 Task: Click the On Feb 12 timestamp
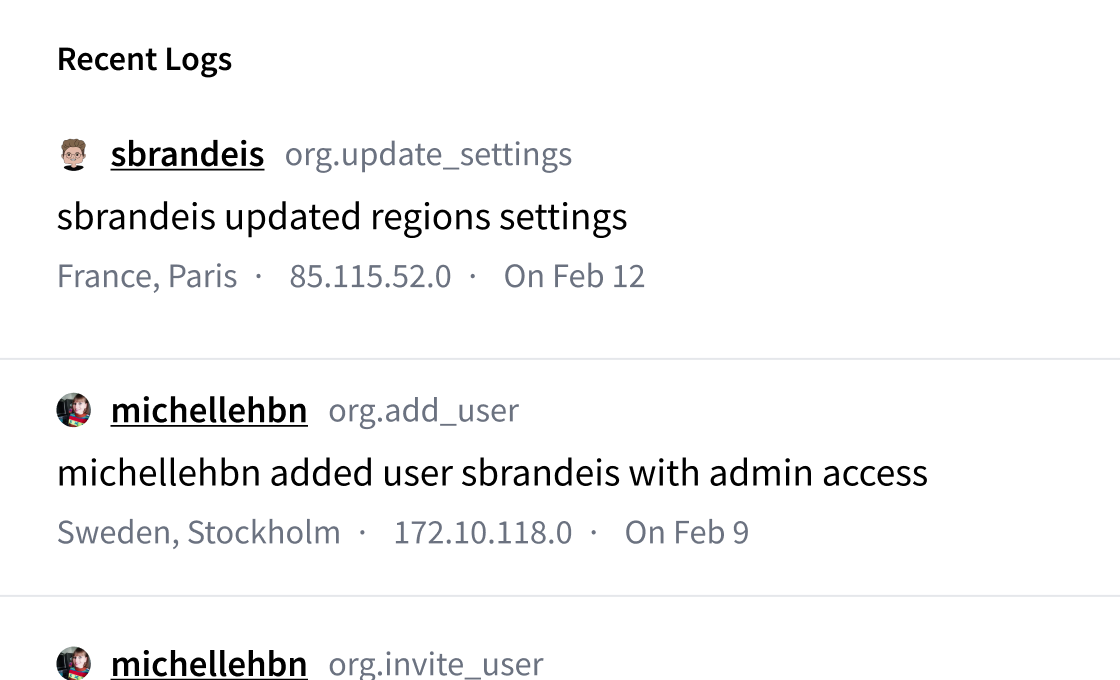[573, 275]
